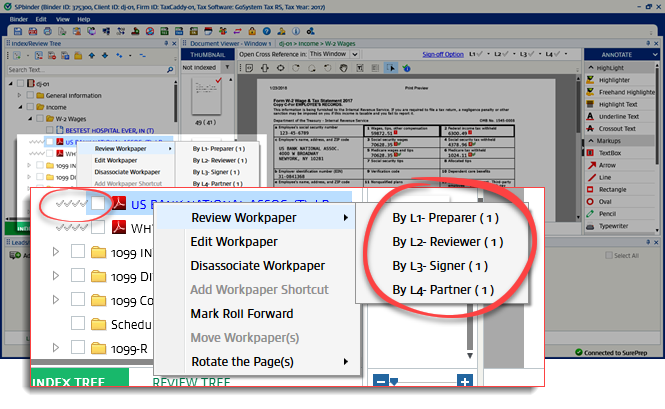The width and height of the screenshot is (665, 409).
Task: Check the 1099-R folder checkbox in zoomed tree
Action: pos(78,347)
